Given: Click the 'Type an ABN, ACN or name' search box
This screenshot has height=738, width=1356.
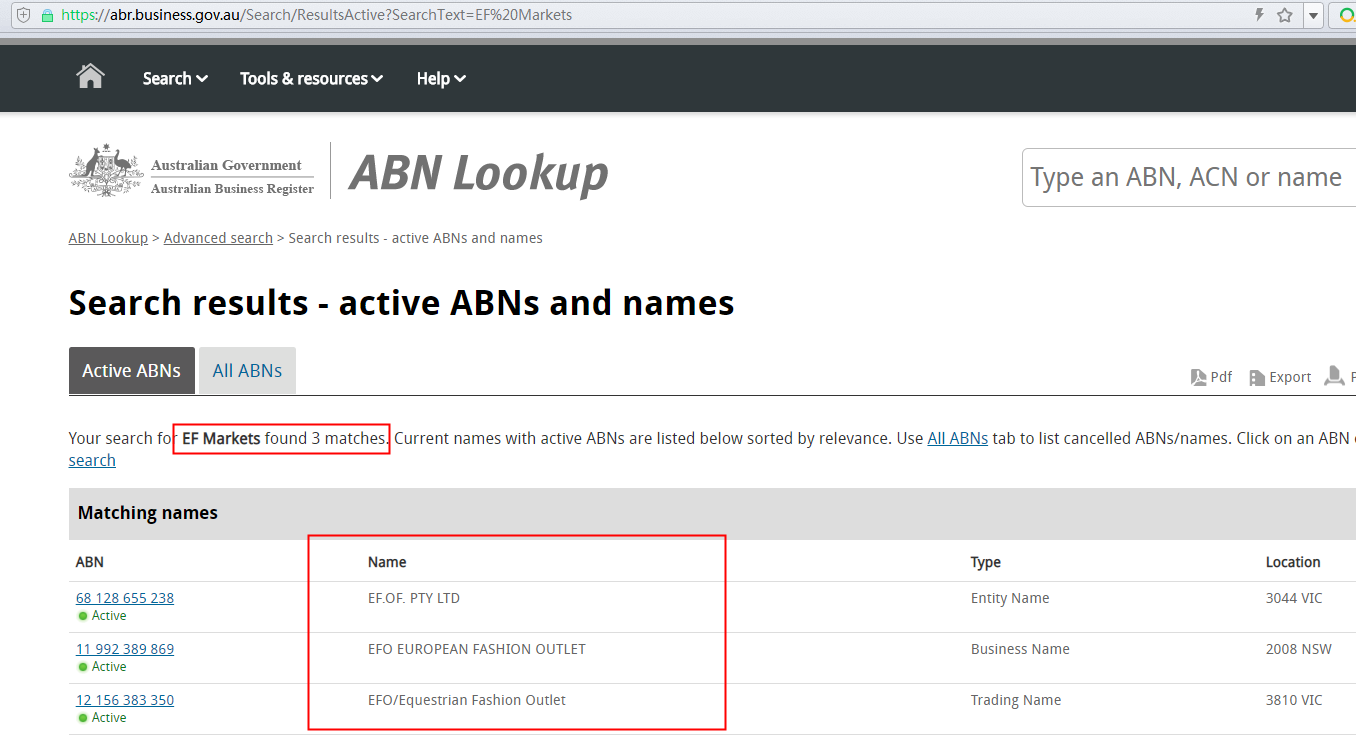Looking at the screenshot, I should (x=1189, y=177).
